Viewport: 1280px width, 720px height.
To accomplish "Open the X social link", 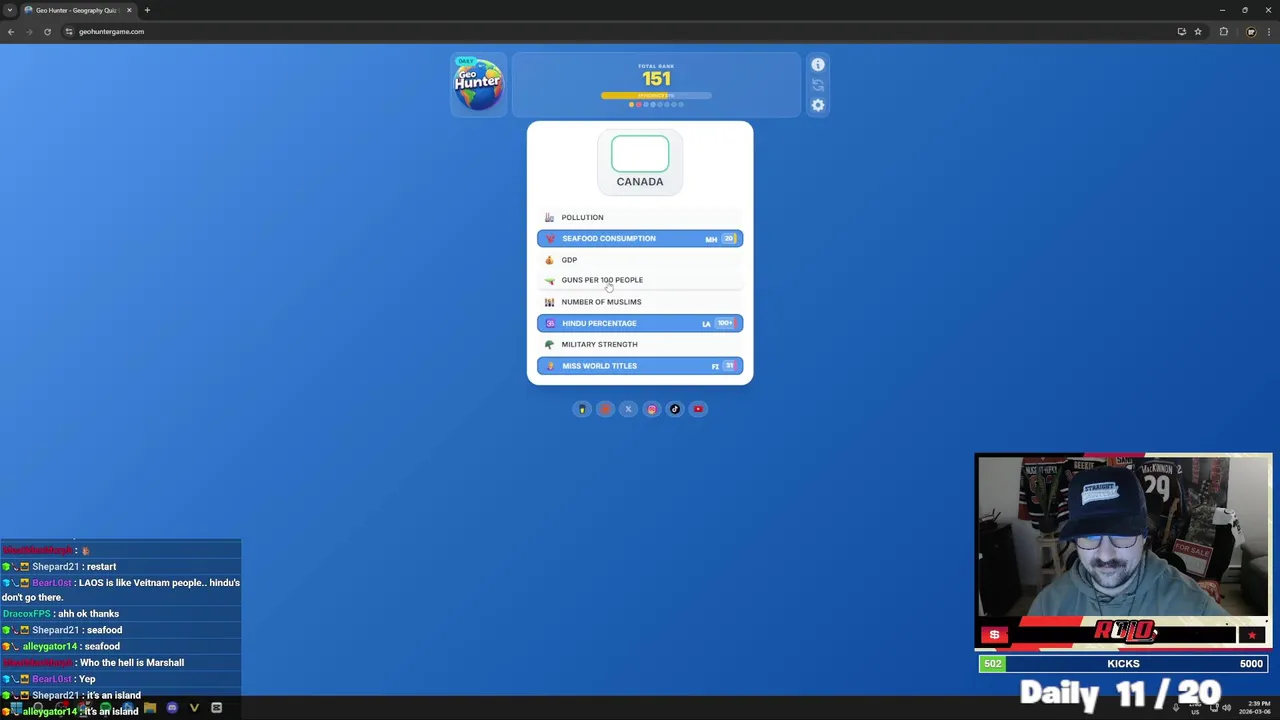I will [x=628, y=409].
